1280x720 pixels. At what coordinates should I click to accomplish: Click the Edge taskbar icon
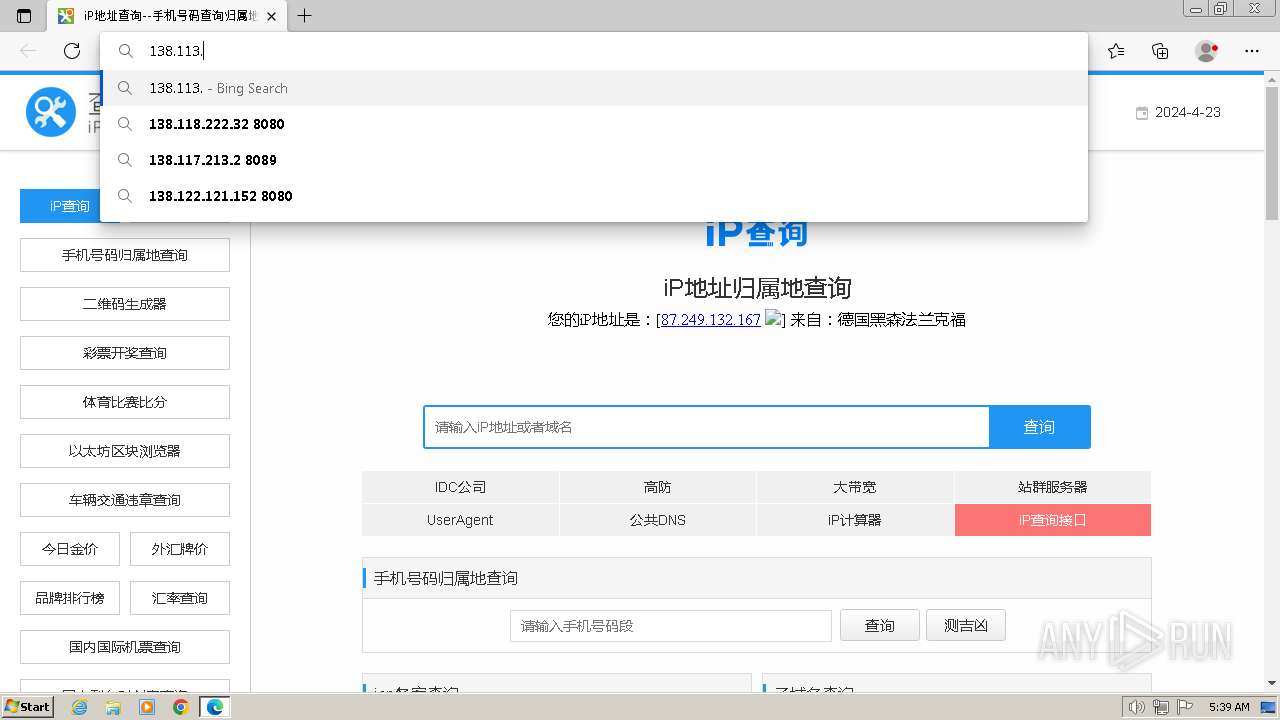point(214,707)
